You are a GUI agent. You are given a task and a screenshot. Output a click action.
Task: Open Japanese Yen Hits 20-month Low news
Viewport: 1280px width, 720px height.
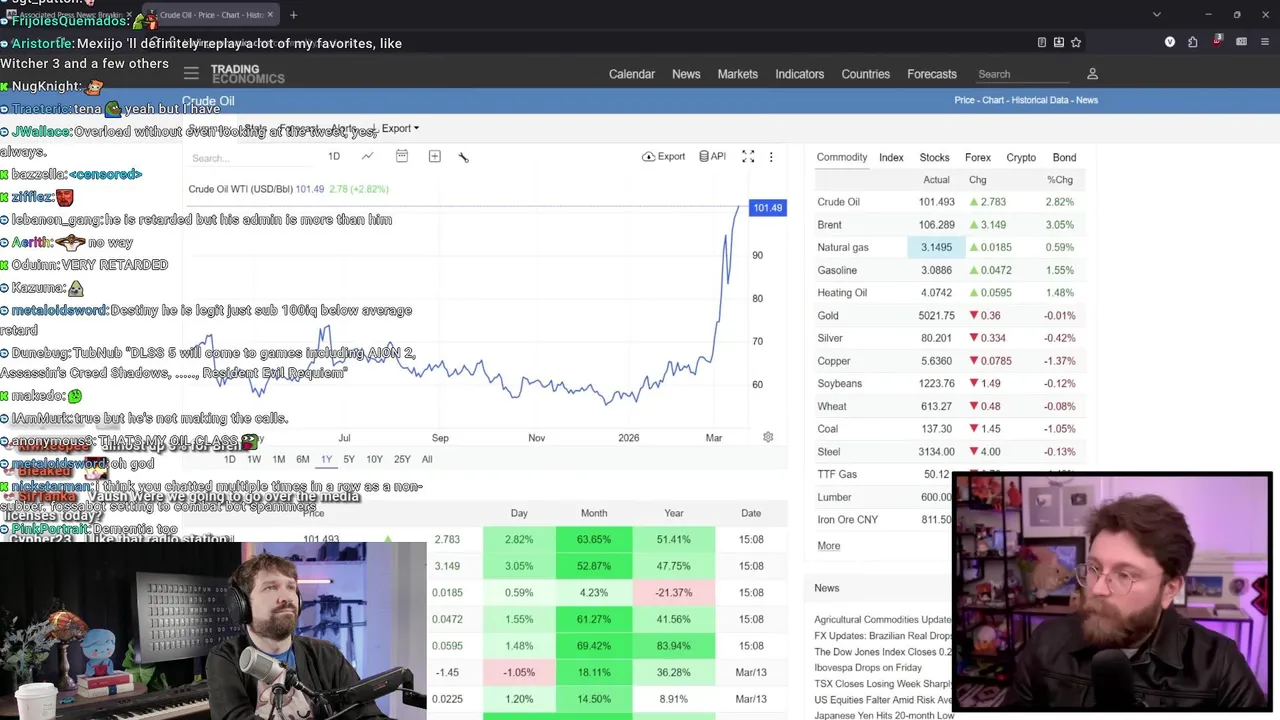[x=884, y=715]
